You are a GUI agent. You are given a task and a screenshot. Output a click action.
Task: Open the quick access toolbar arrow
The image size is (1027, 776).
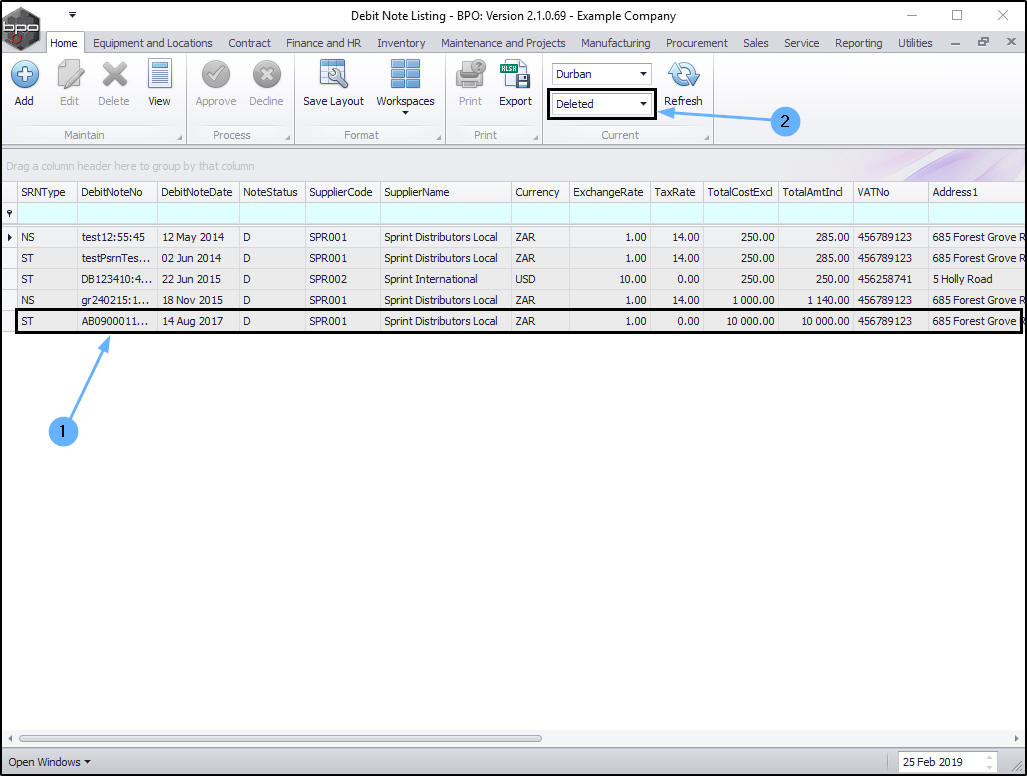73,14
